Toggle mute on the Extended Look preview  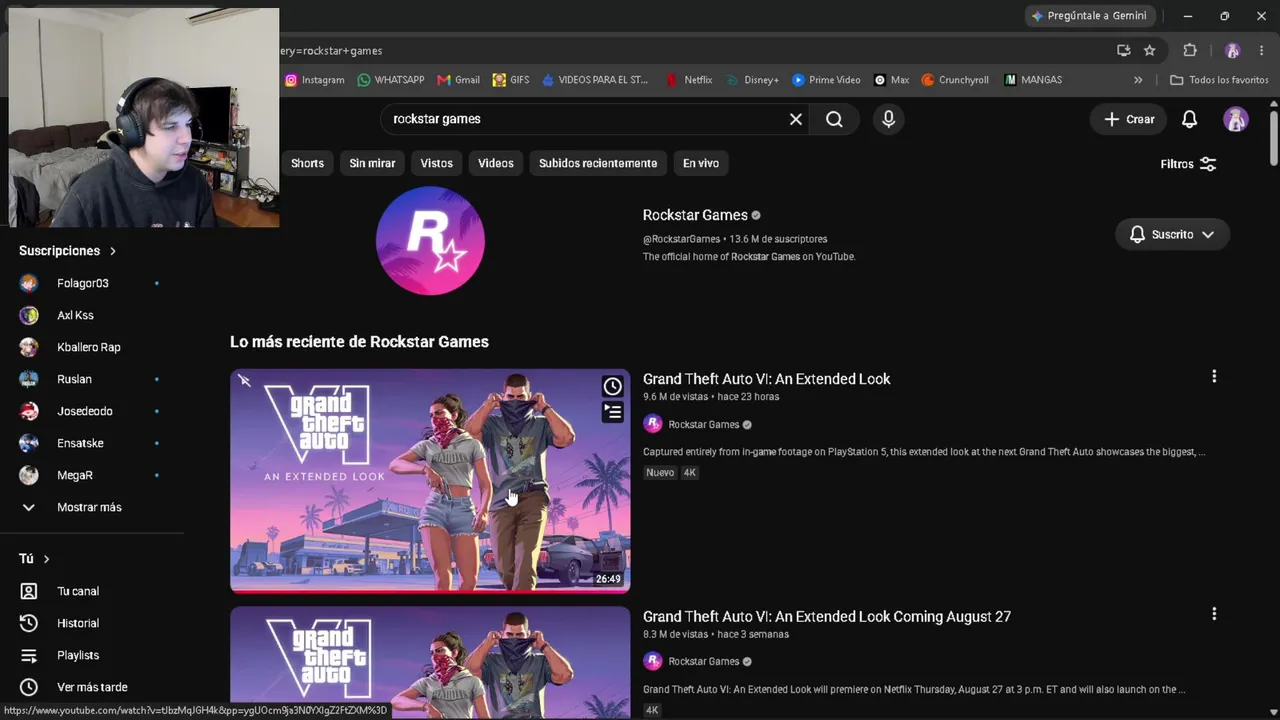point(245,381)
